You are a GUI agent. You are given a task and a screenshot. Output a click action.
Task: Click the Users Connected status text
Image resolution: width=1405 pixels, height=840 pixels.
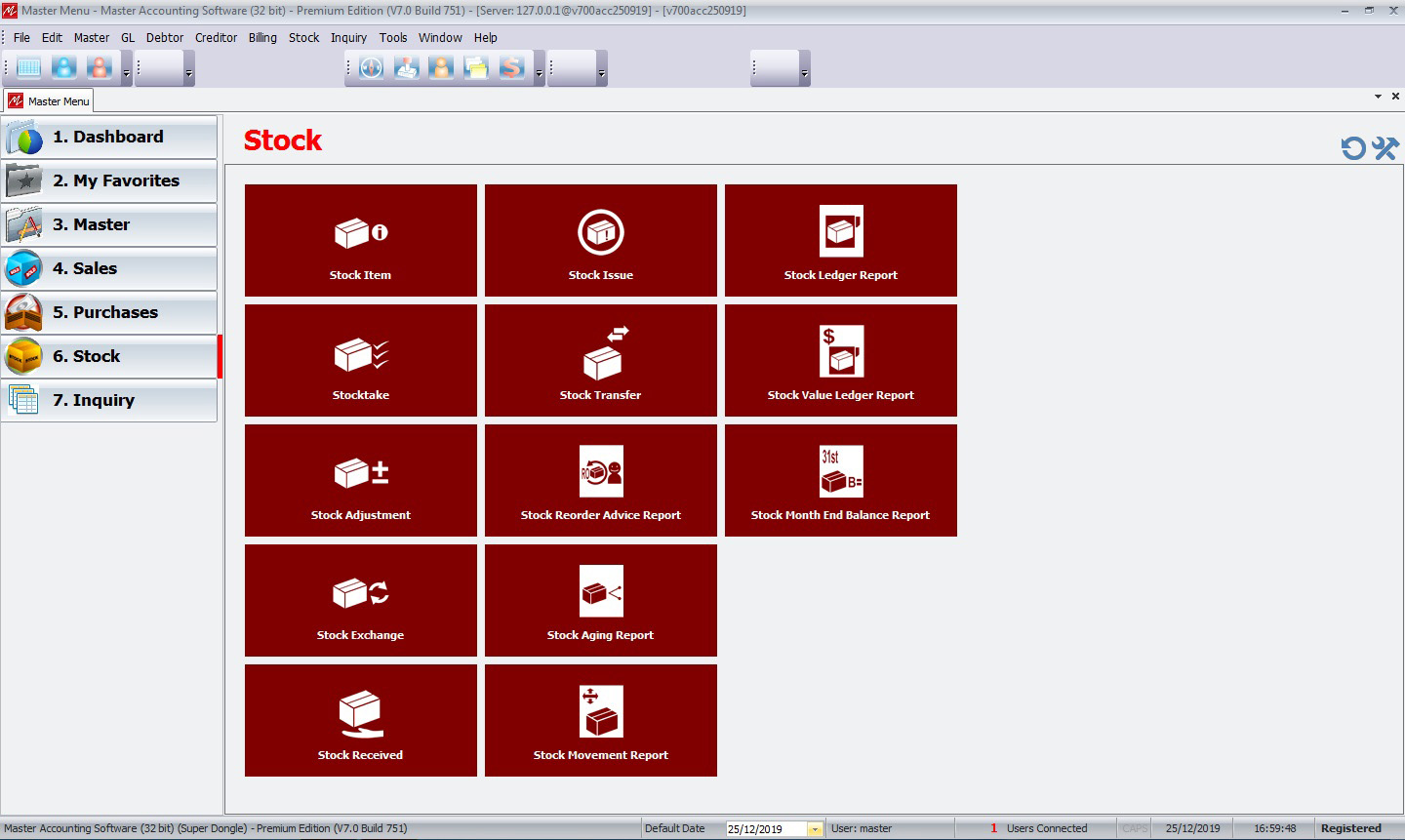[x=1047, y=828]
